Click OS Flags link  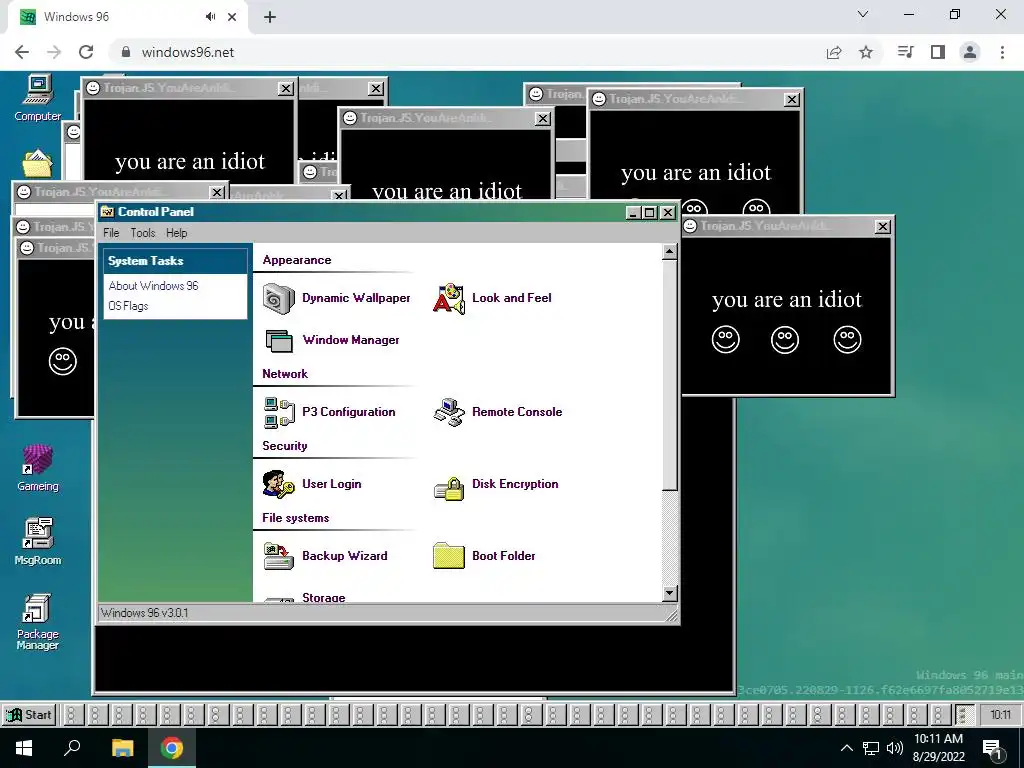(128, 306)
